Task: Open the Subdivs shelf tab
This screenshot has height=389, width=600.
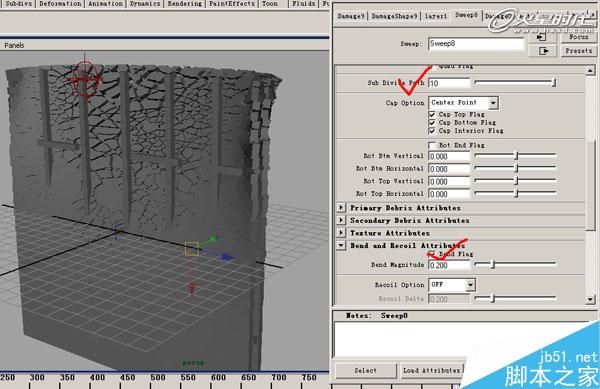Action: 19,3
